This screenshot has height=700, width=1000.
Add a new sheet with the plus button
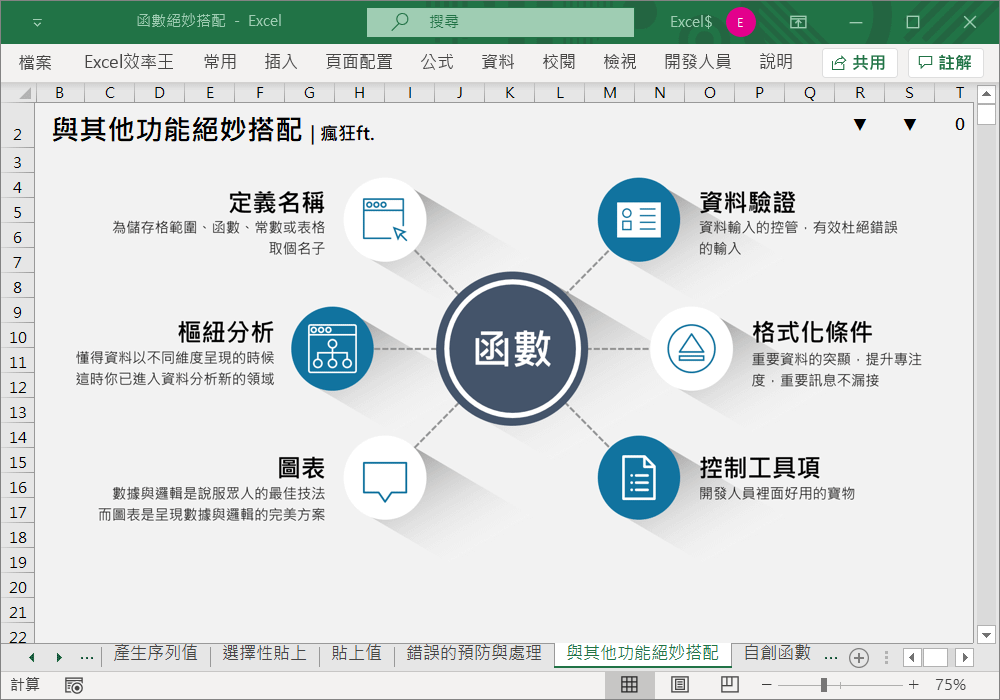coord(858,657)
